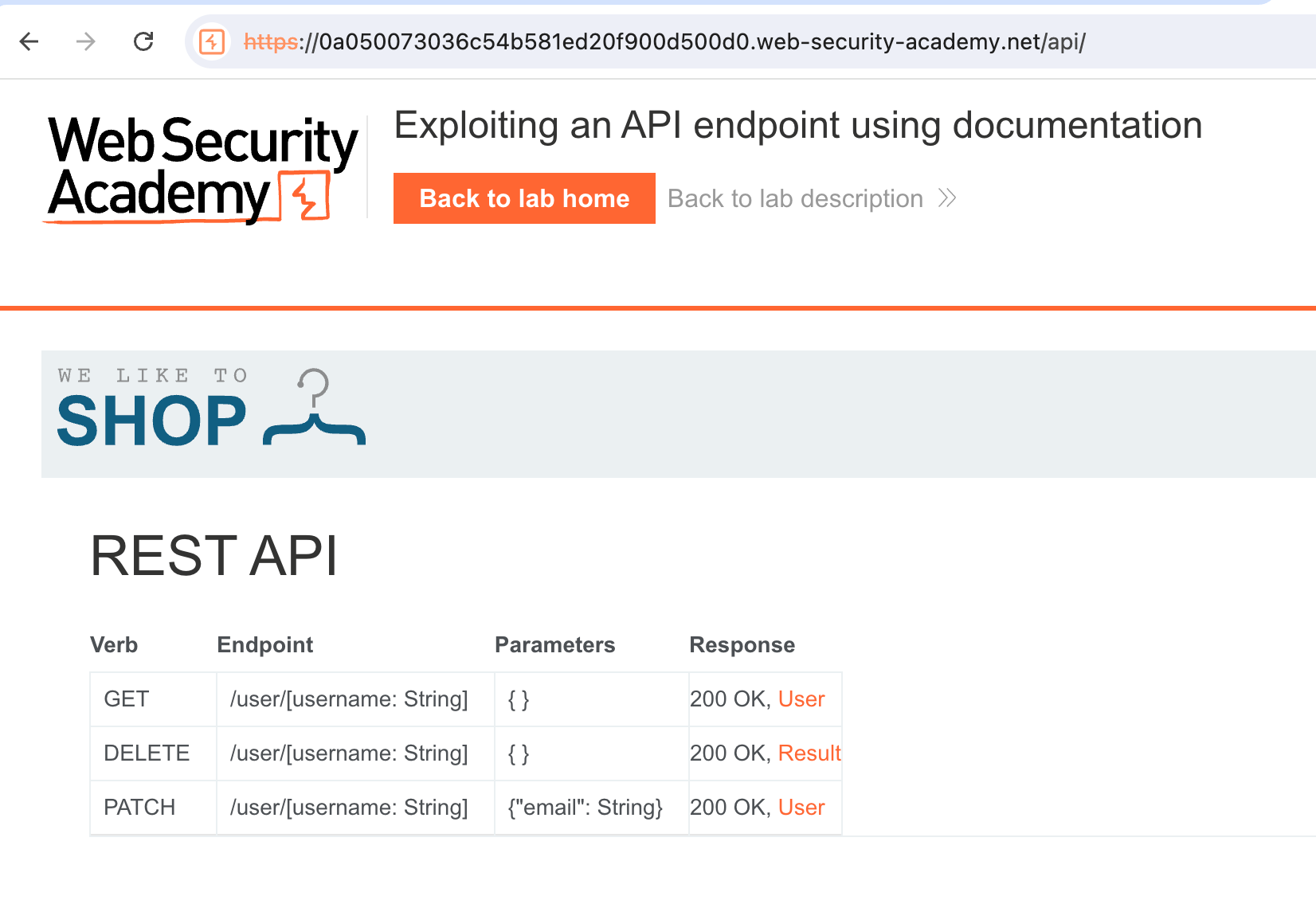1316x900 pixels.
Task: Open the Result link in DELETE row
Action: pos(809,753)
